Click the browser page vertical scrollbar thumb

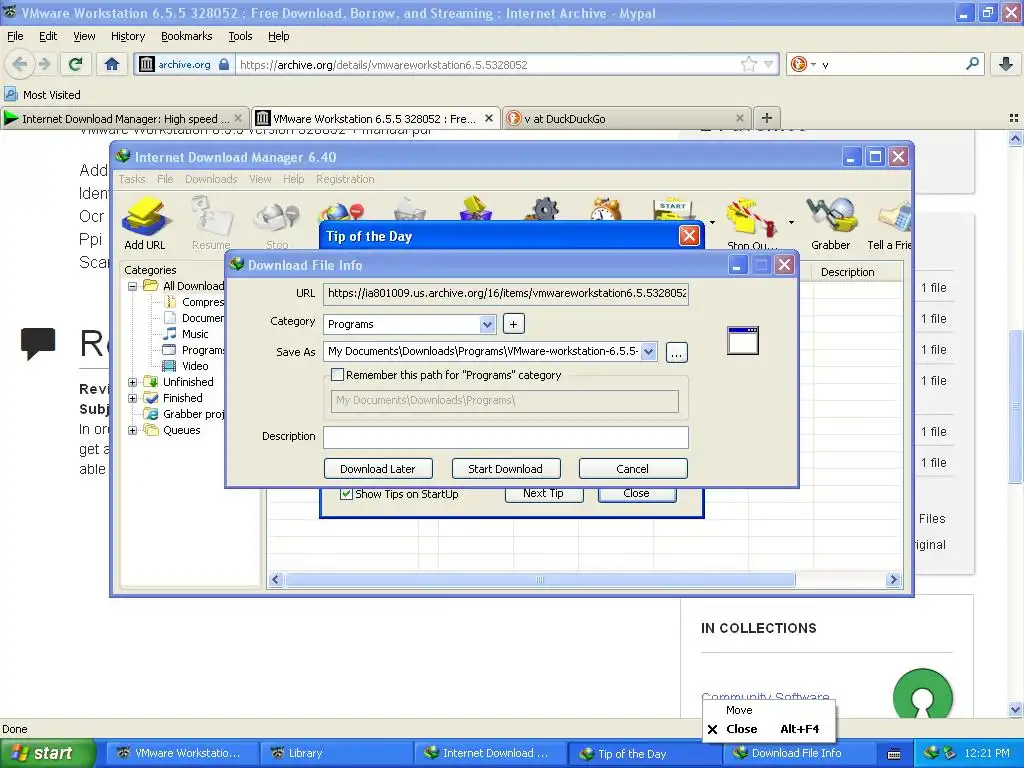click(1015, 406)
